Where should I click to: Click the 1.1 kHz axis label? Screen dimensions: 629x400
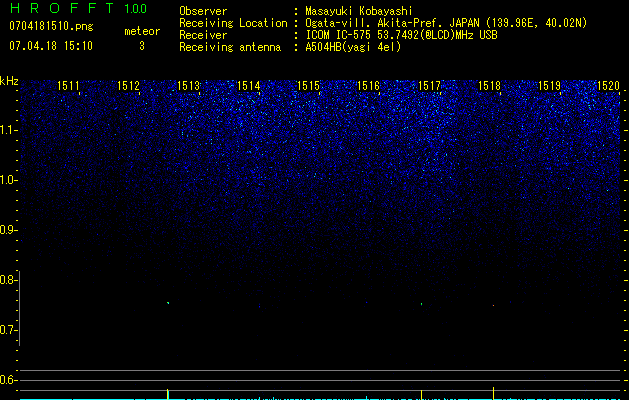tap(9, 130)
